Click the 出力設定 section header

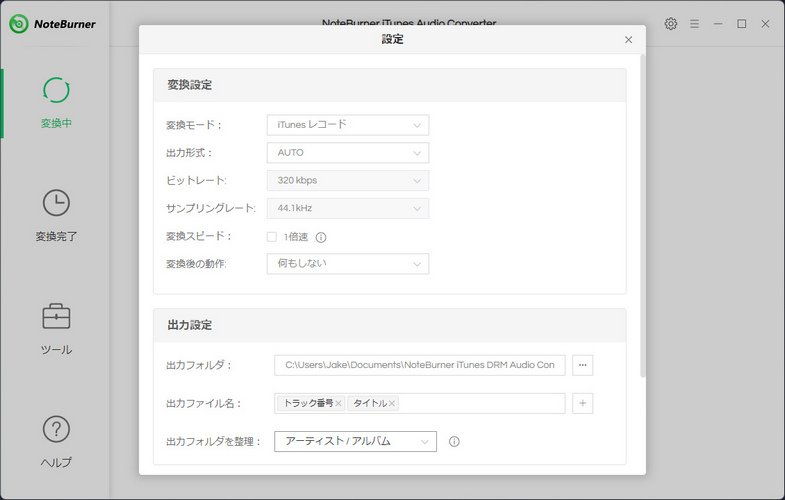coord(389,325)
